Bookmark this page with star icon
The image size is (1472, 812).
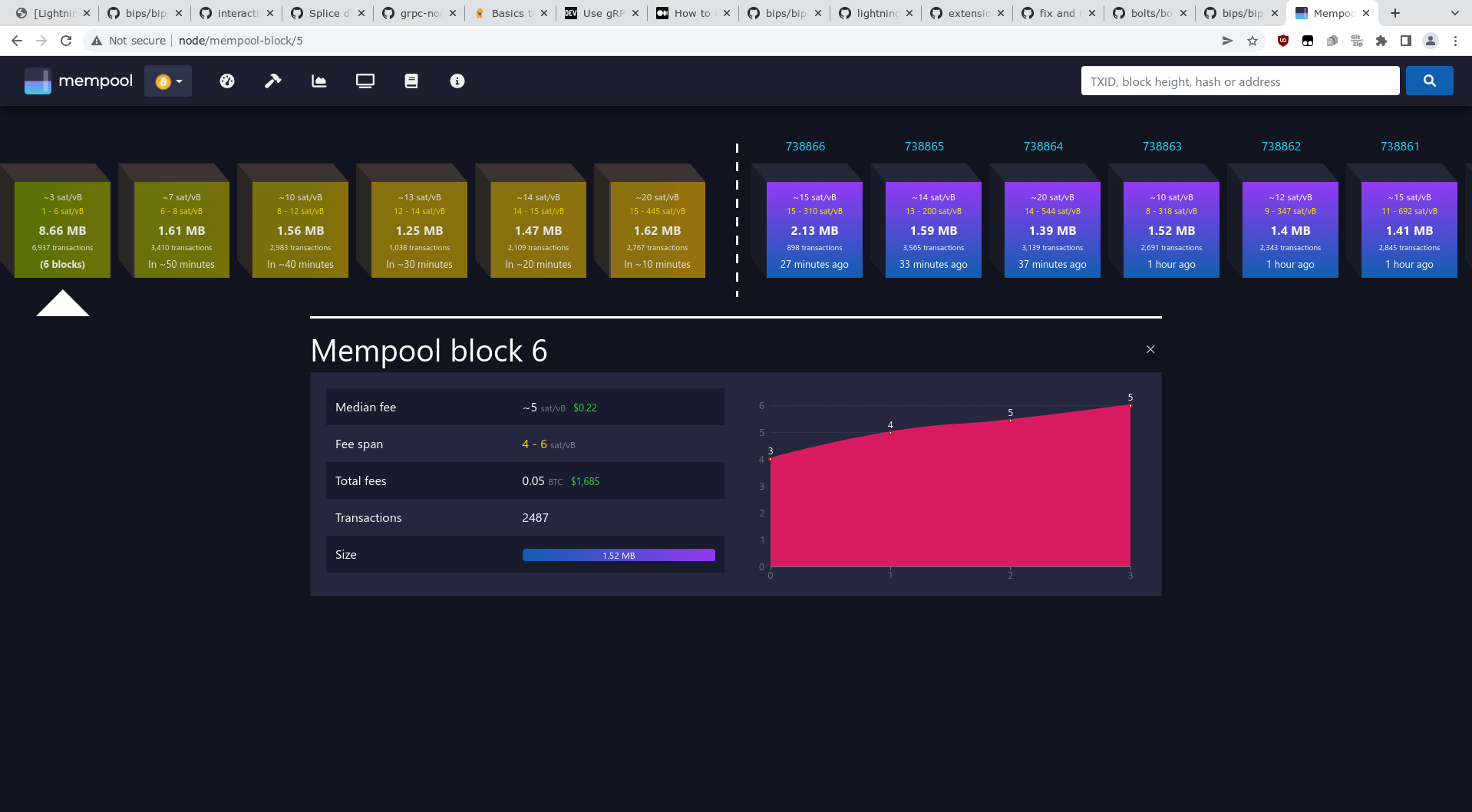1252,41
